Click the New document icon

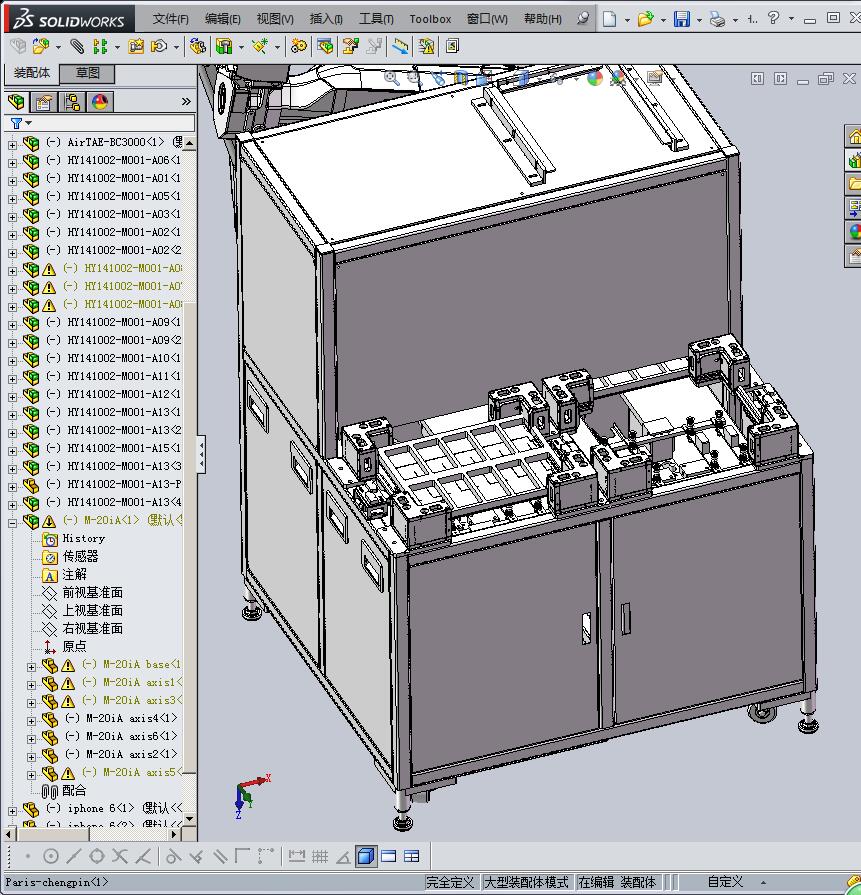point(609,19)
